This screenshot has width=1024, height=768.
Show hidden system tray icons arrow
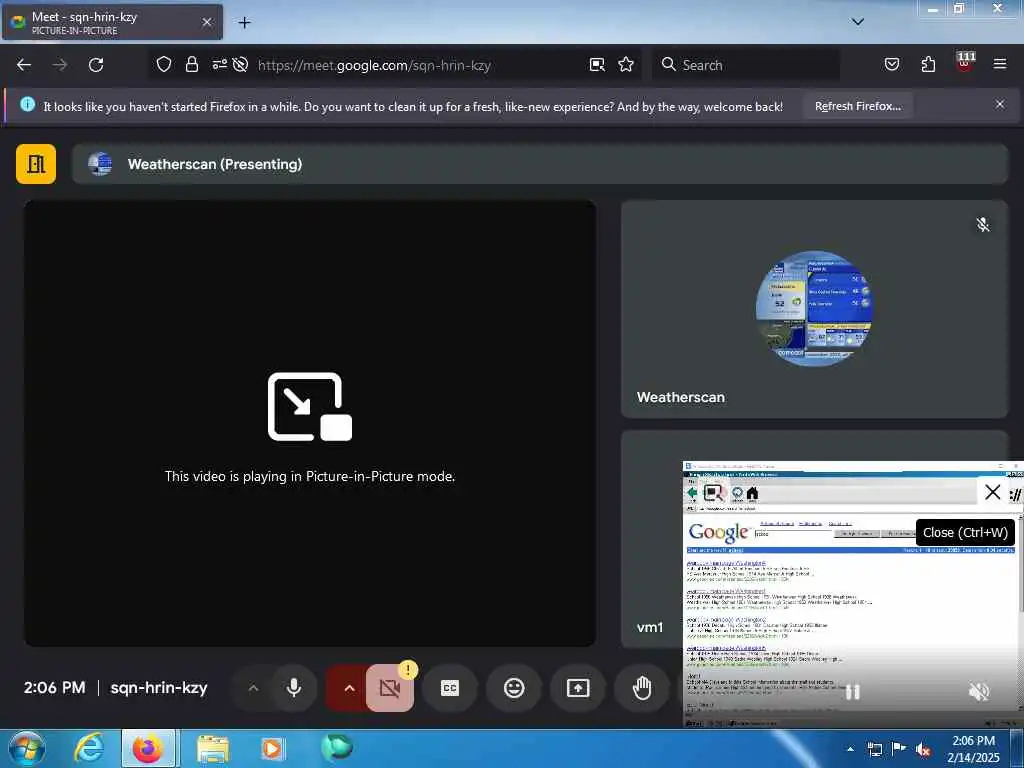pyautogui.click(x=850, y=749)
